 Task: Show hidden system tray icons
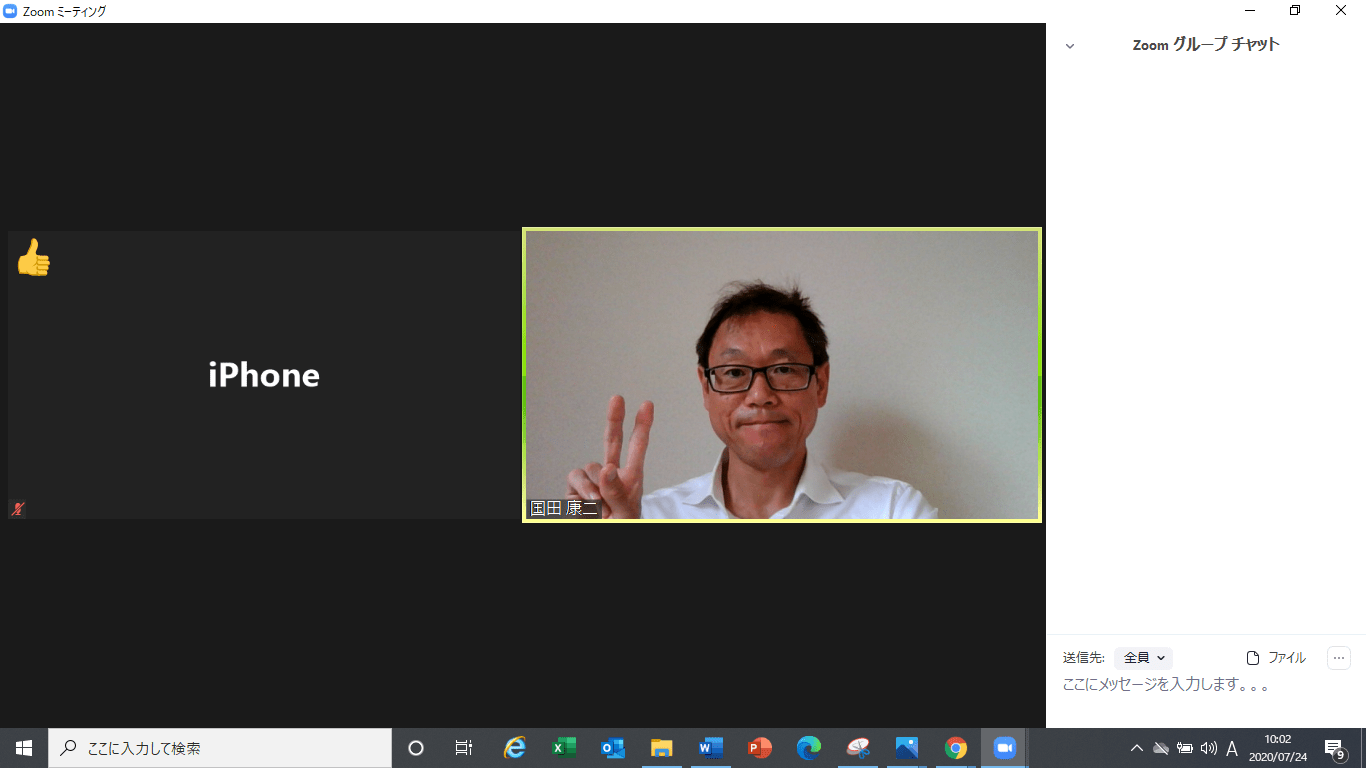point(1137,748)
